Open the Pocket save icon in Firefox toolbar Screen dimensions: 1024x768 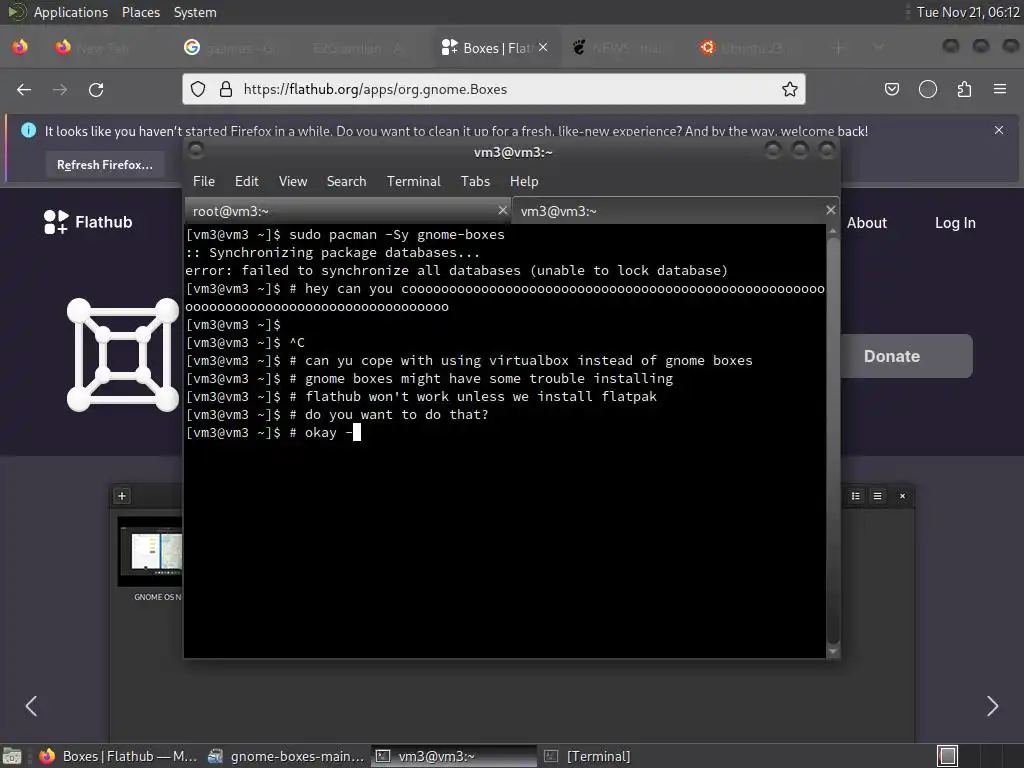point(891,89)
